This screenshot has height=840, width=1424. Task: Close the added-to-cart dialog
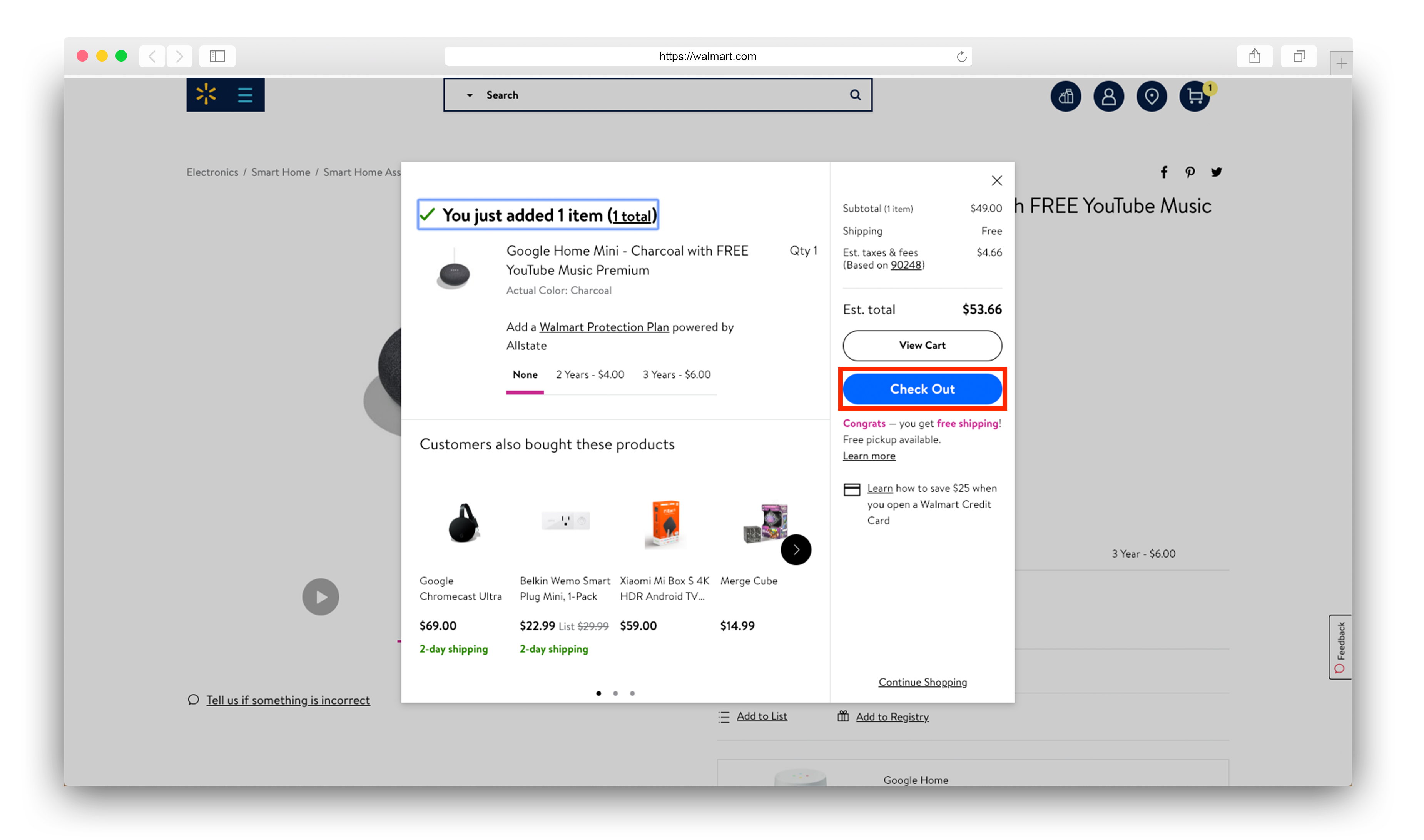coord(997,180)
